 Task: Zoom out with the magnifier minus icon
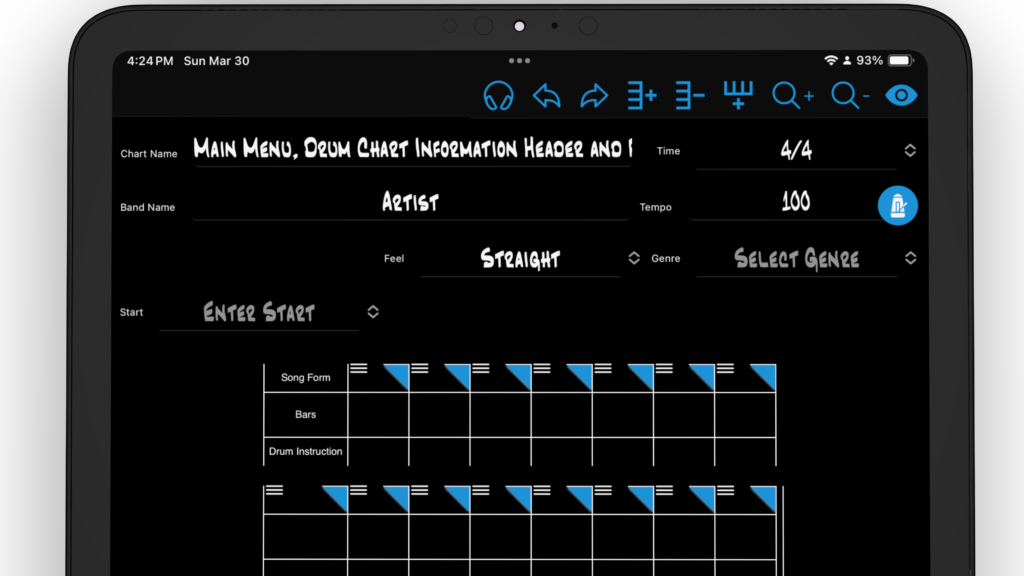click(850, 96)
